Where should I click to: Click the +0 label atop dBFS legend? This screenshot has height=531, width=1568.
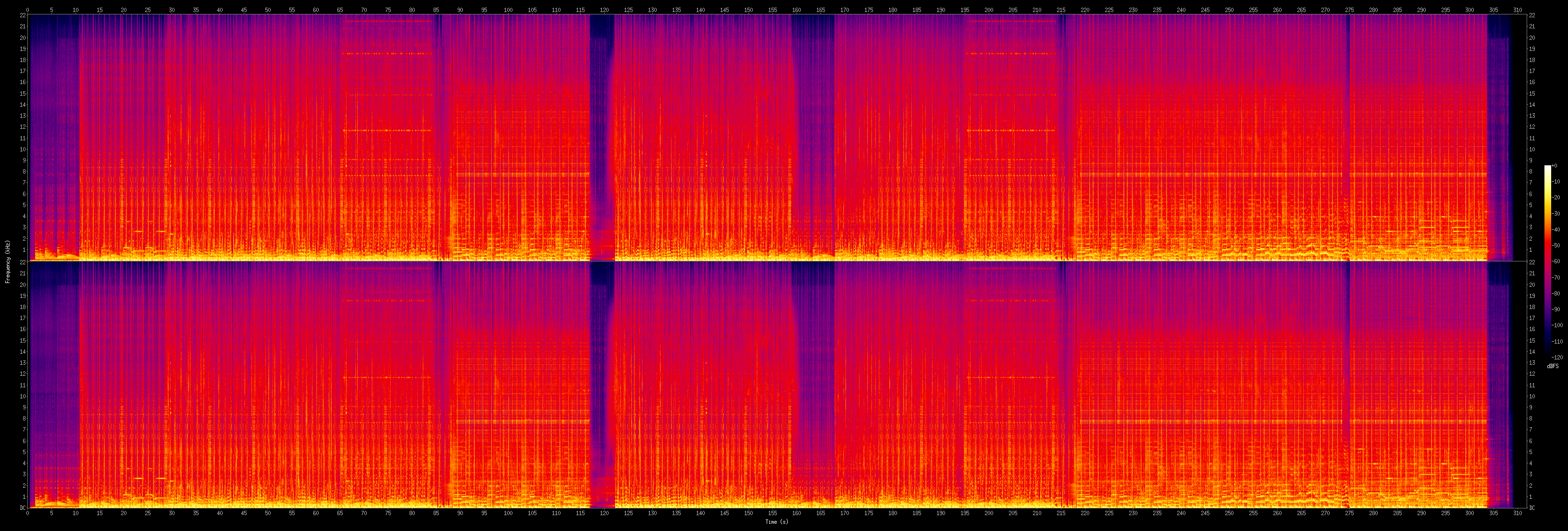[1555, 165]
